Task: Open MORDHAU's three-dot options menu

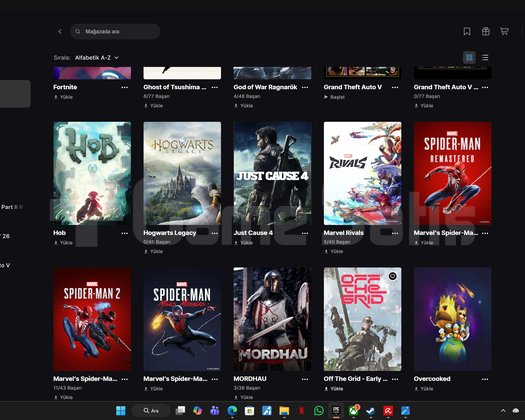Action: (x=305, y=379)
